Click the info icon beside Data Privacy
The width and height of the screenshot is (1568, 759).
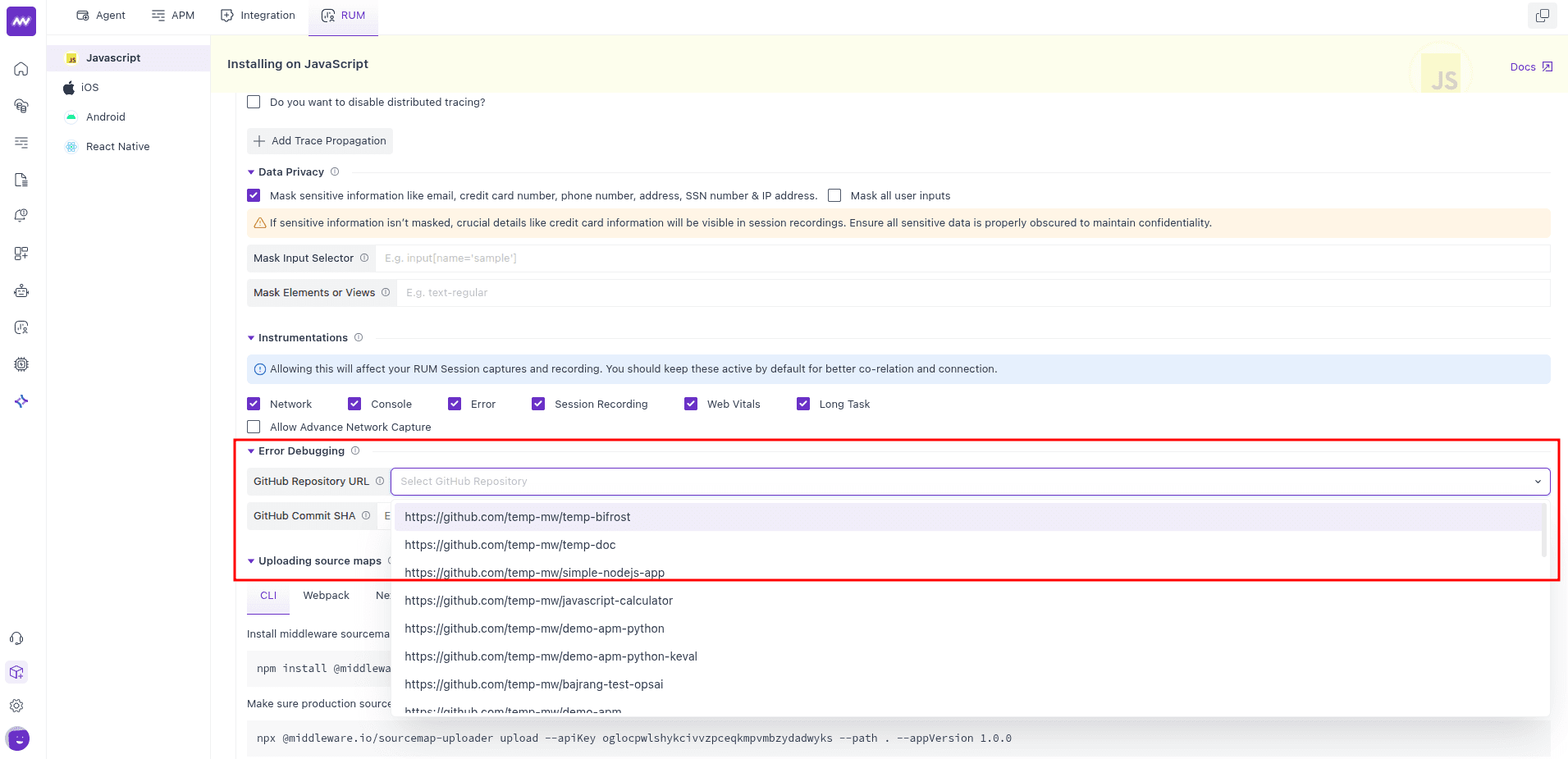click(335, 171)
